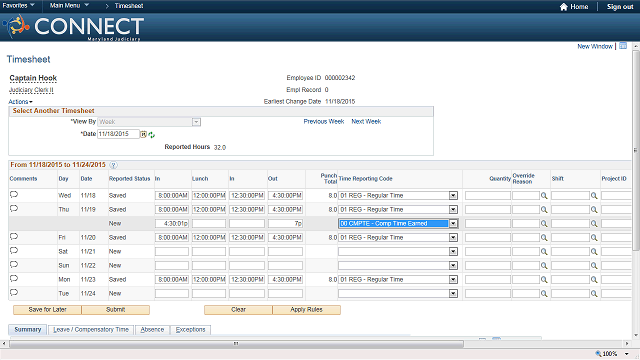640x360 pixels.
Task: Look up Shift for Wed 11/18
Action: (x=594, y=196)
